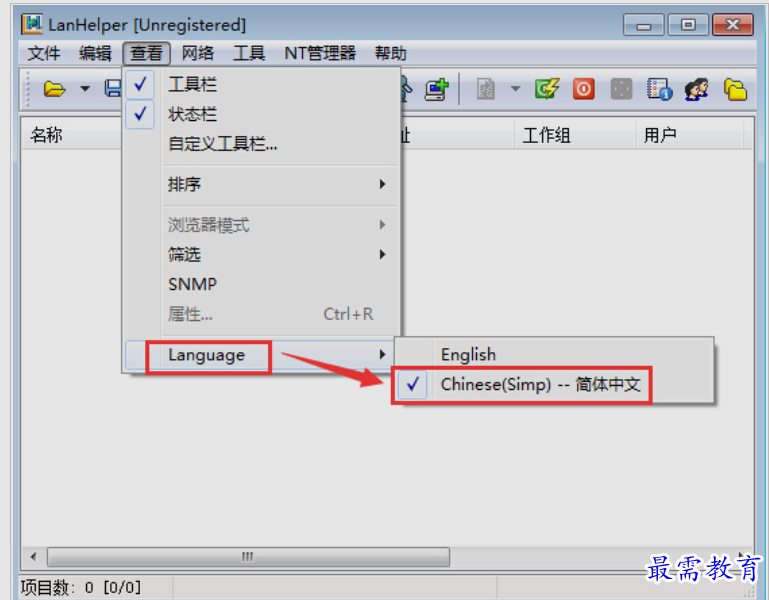Click the grayed document toolbar icon

486,89
